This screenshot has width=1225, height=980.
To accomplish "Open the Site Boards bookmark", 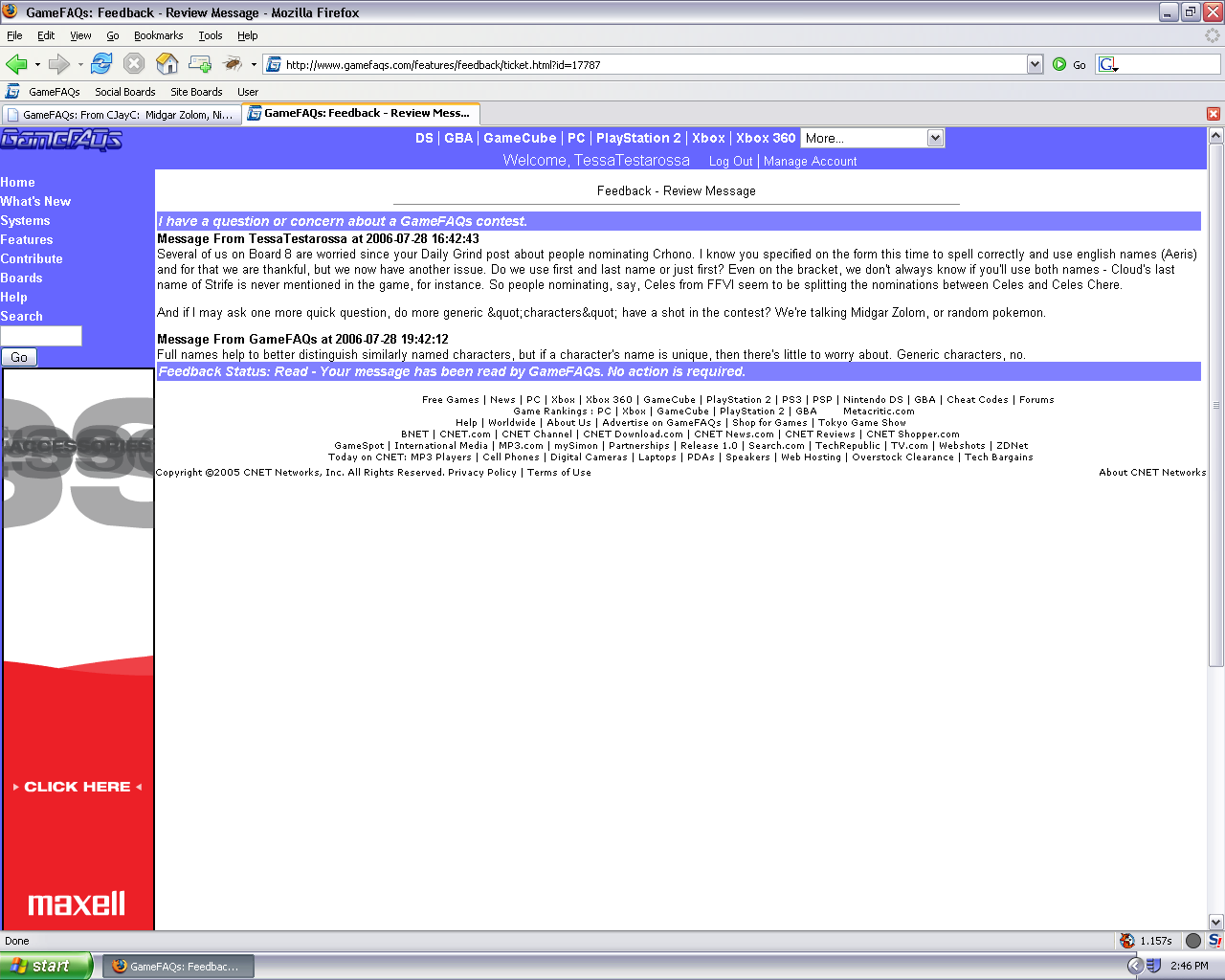I will [196, 92].
